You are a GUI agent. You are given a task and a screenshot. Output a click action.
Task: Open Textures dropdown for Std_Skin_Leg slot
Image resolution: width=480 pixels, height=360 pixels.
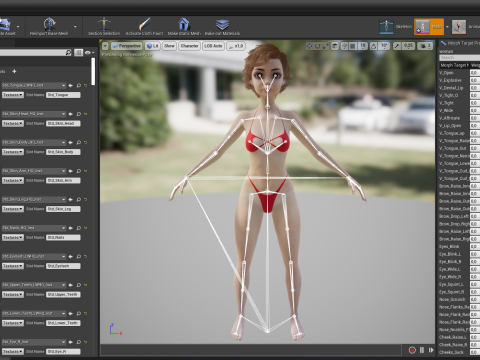click(x=13, y=209)
